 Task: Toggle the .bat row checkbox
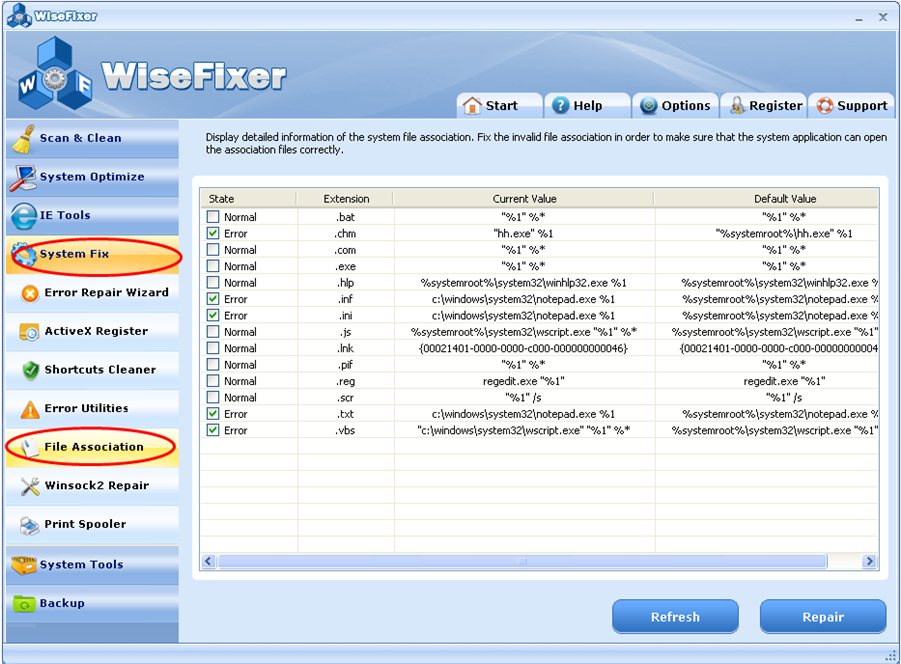(213, 217)
